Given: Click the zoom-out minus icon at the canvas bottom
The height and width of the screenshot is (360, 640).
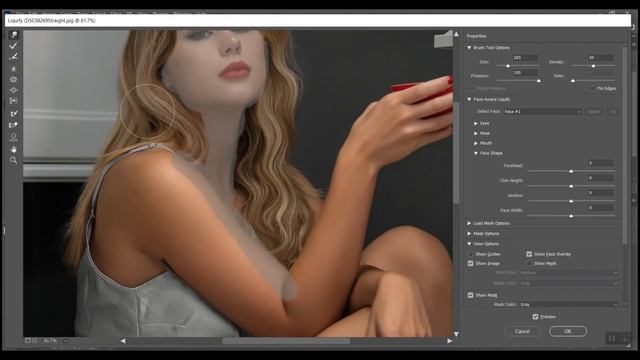Looking at the screenshot, I should point(28,340).
